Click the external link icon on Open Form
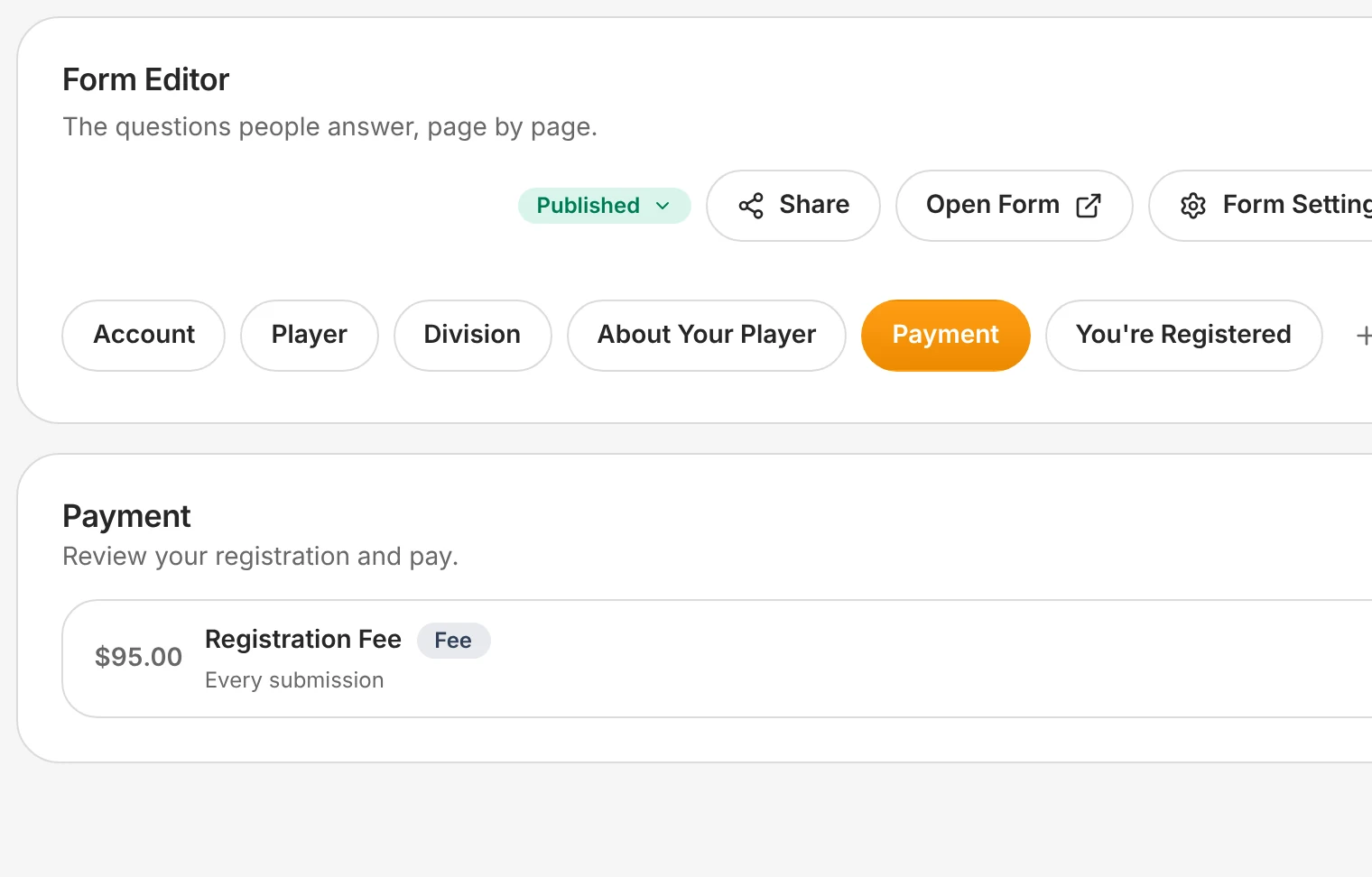Screen dimensions: 1372x877 tap(1089, 206)
